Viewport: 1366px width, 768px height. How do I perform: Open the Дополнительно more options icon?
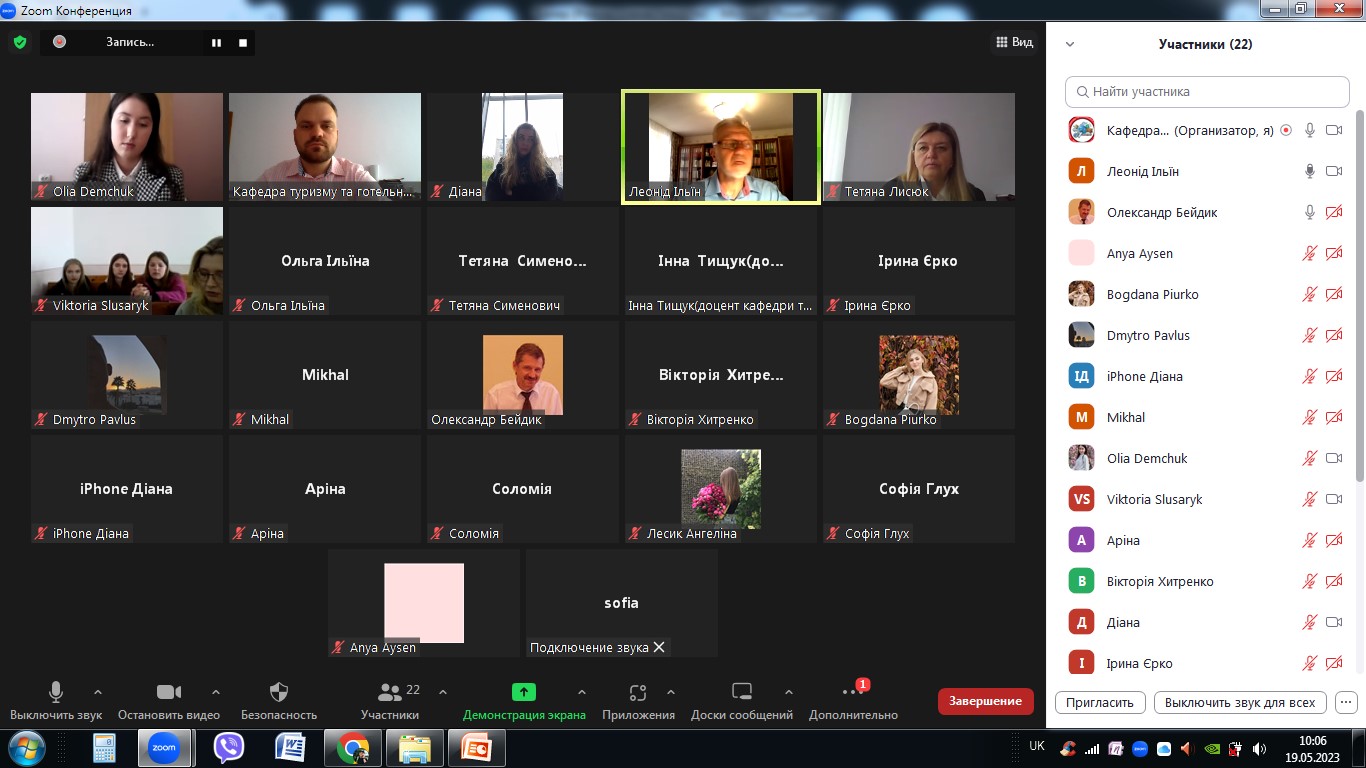pyautogui.click(x=852, y=692)
